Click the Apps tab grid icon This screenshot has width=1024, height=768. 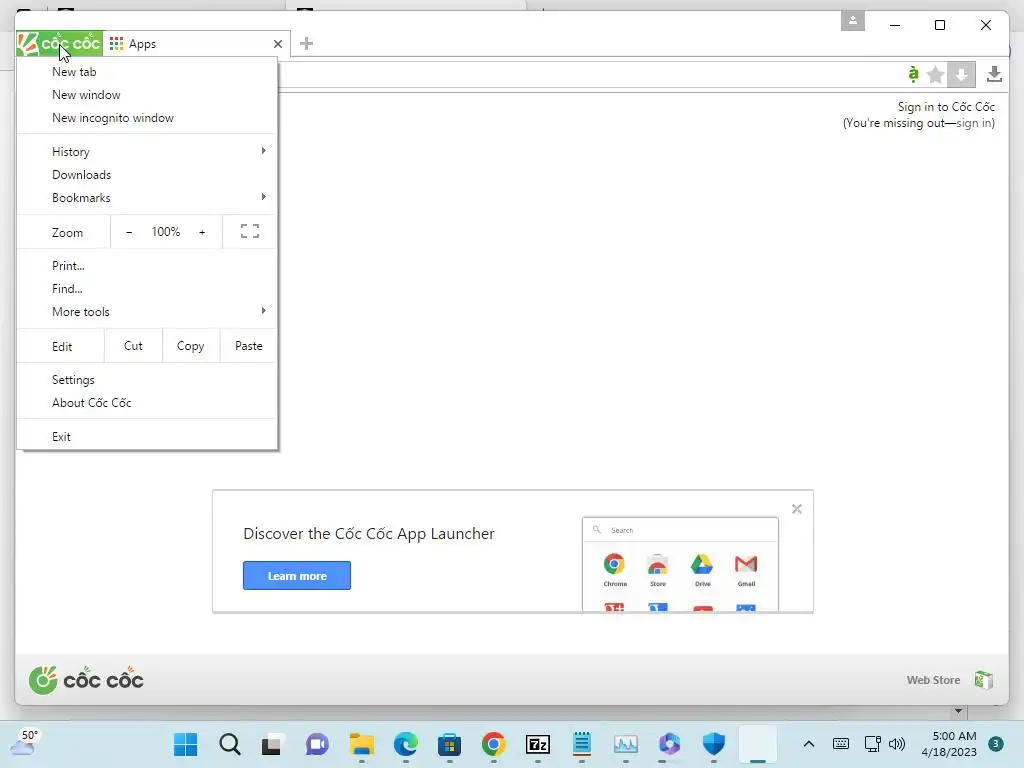(116, 44)
